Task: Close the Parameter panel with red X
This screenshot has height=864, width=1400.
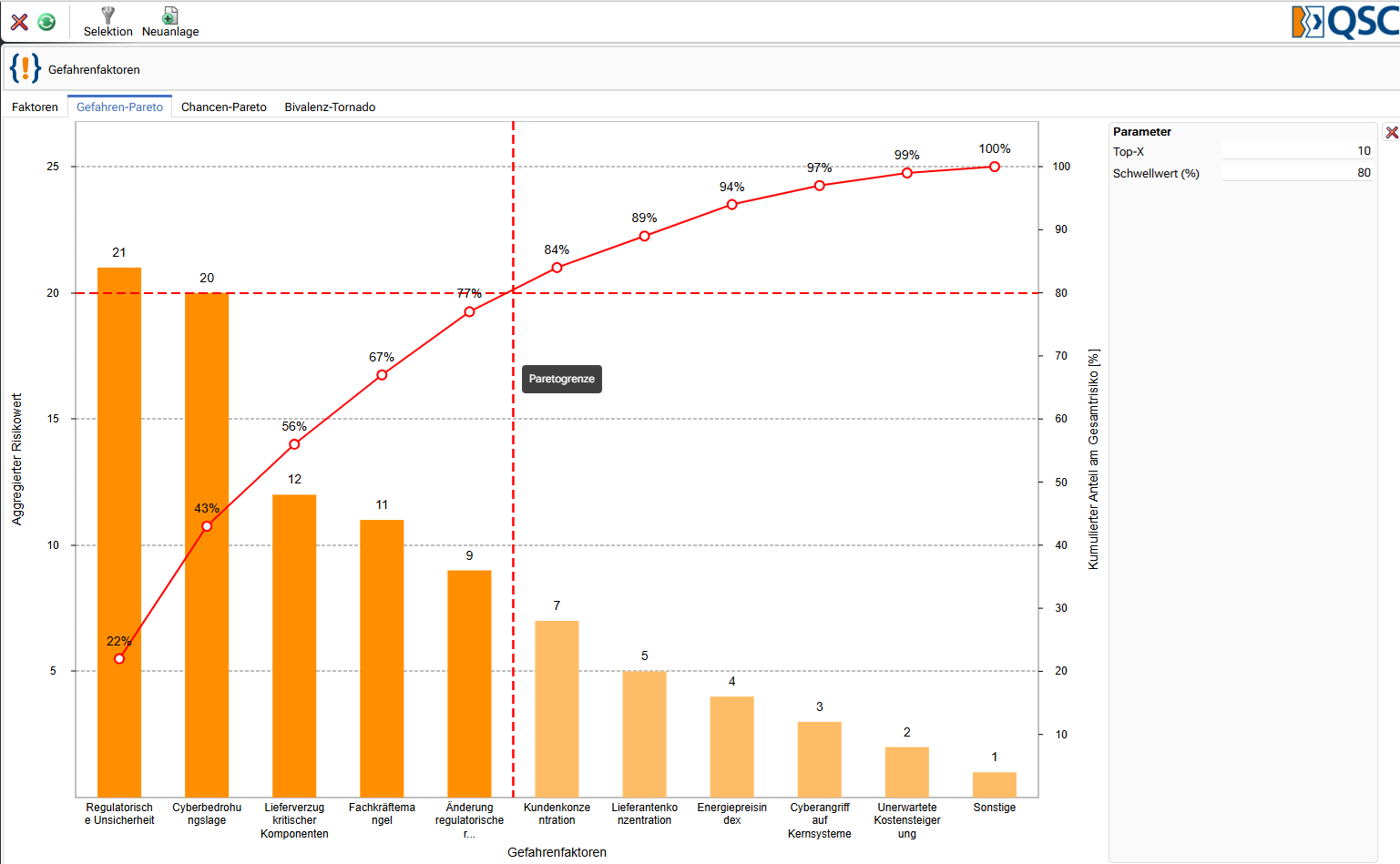Action: [x=1392, y=133]
